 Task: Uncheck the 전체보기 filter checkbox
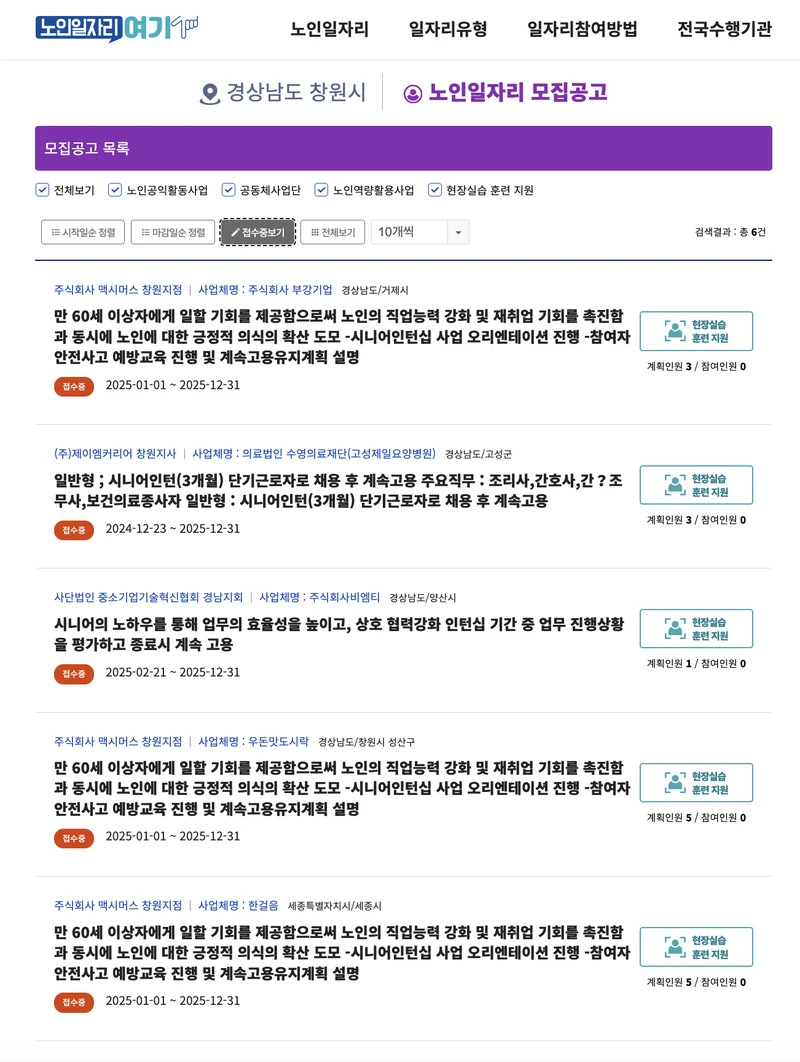(41, 187)
